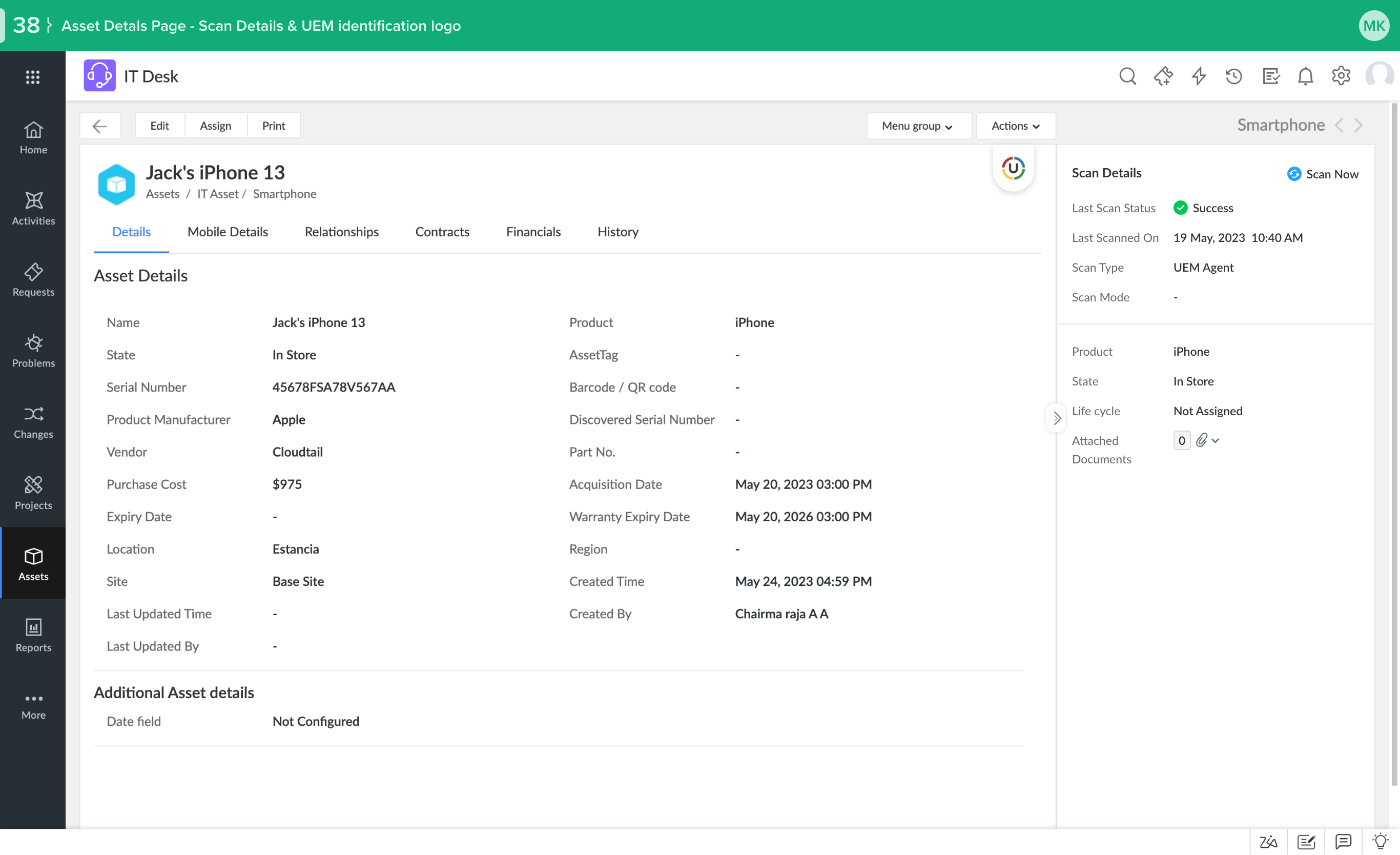
Task: Open global search magnifier icon
Action: 1127,76
